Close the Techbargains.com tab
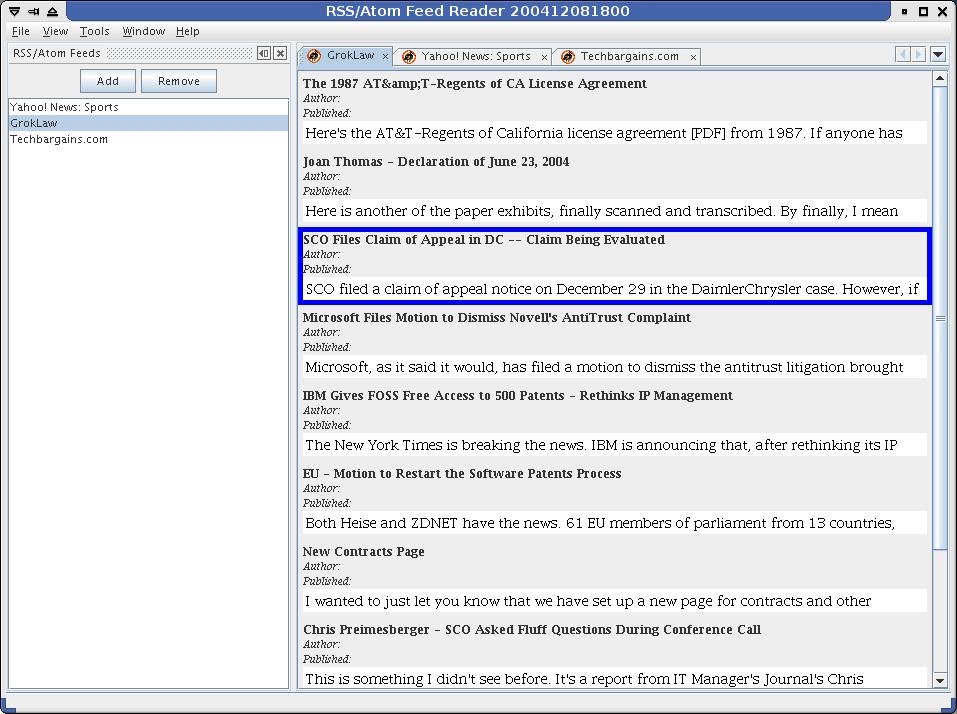 click(693, 57)
